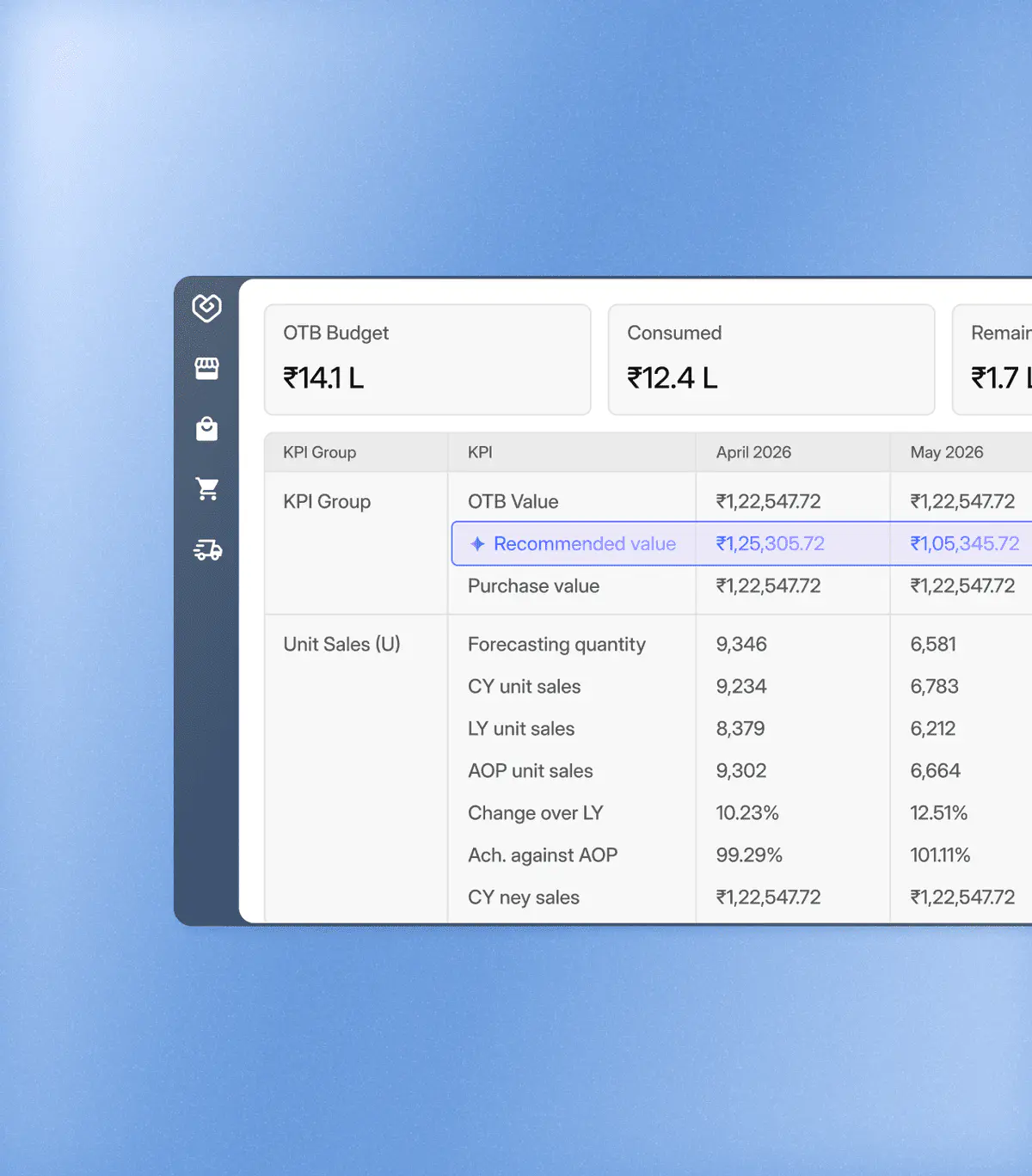Click the AOP unit sales row label

pyautogui.click(x=530, y=771)
